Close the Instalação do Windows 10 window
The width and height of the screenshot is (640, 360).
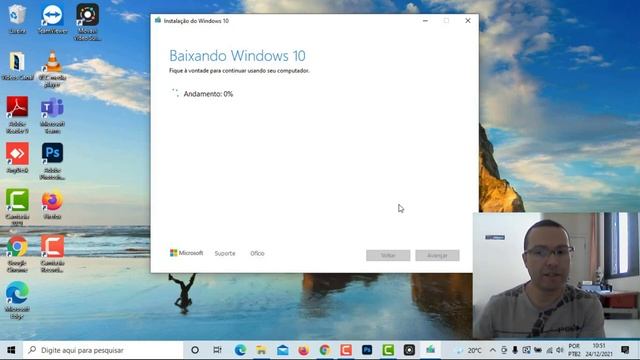pyautogui.click(x=468, y=20)
